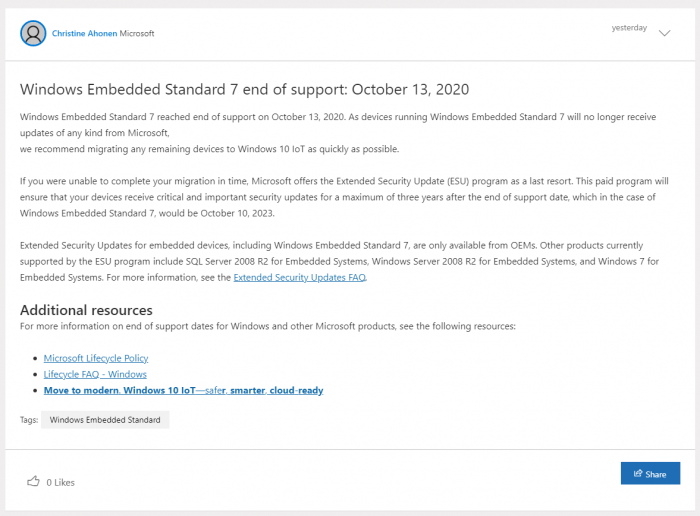The height and width of the screenshot is (516, 700).
Task: Expand the post options chevron
Action: [x=665, y=33]
